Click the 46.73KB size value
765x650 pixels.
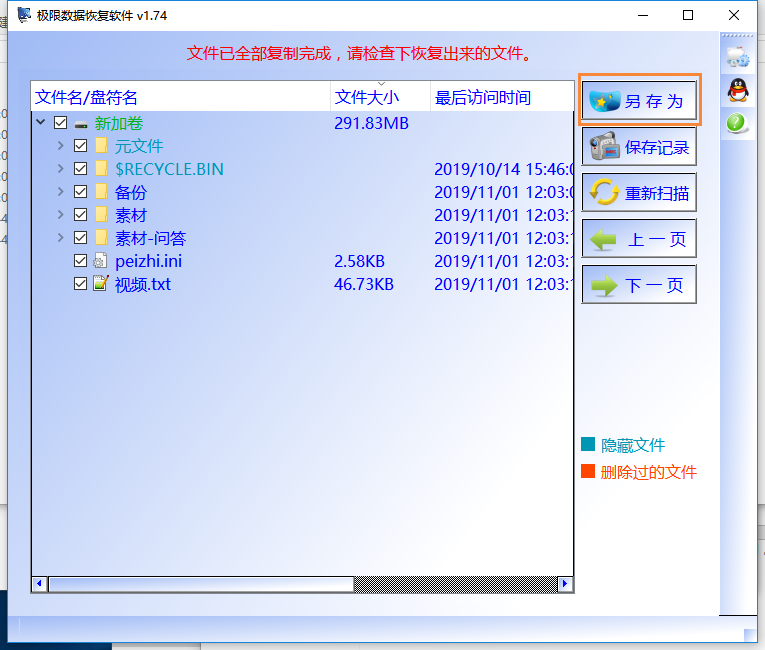pyautogui.click(x=364, y=284)
